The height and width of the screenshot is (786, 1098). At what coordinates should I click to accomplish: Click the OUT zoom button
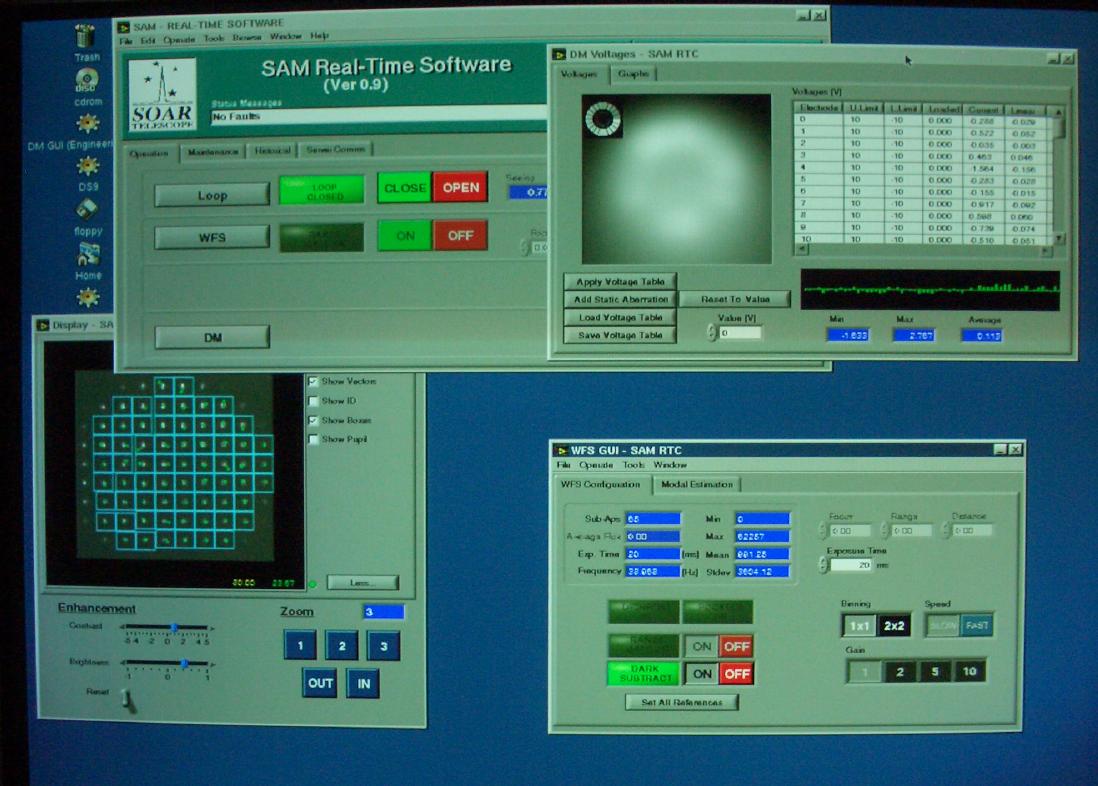coord(320,683)
